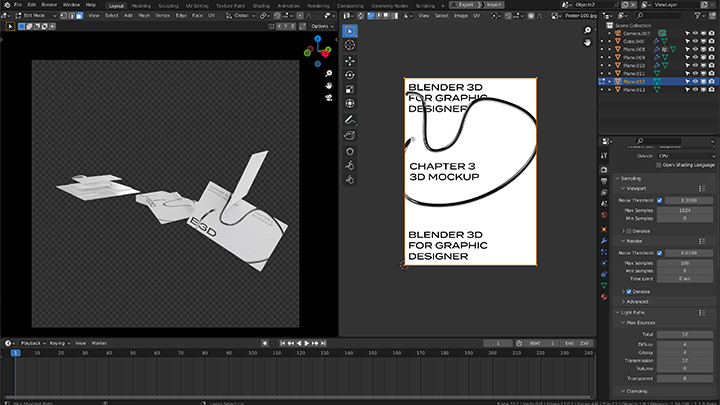
Task: Open the Output properties tab
Action: coord(604,181)
